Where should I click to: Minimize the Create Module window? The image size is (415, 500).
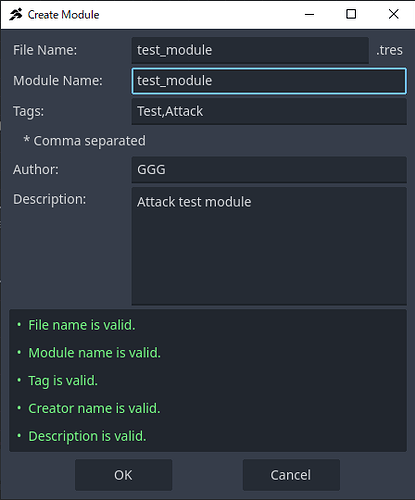[309, 14]
